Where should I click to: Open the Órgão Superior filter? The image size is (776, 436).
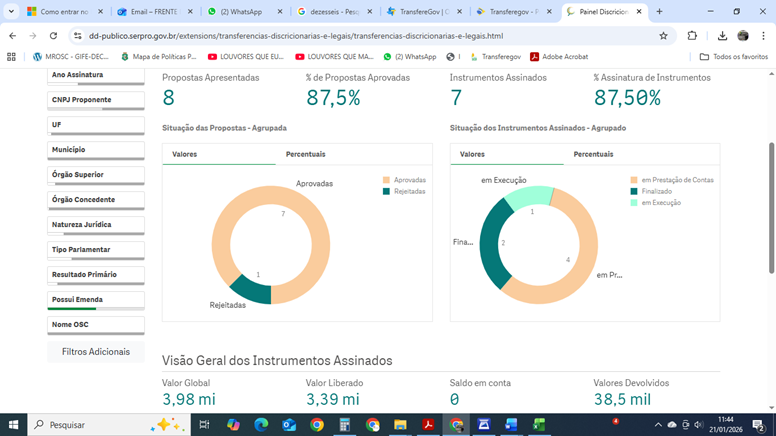tap(95, 175)
